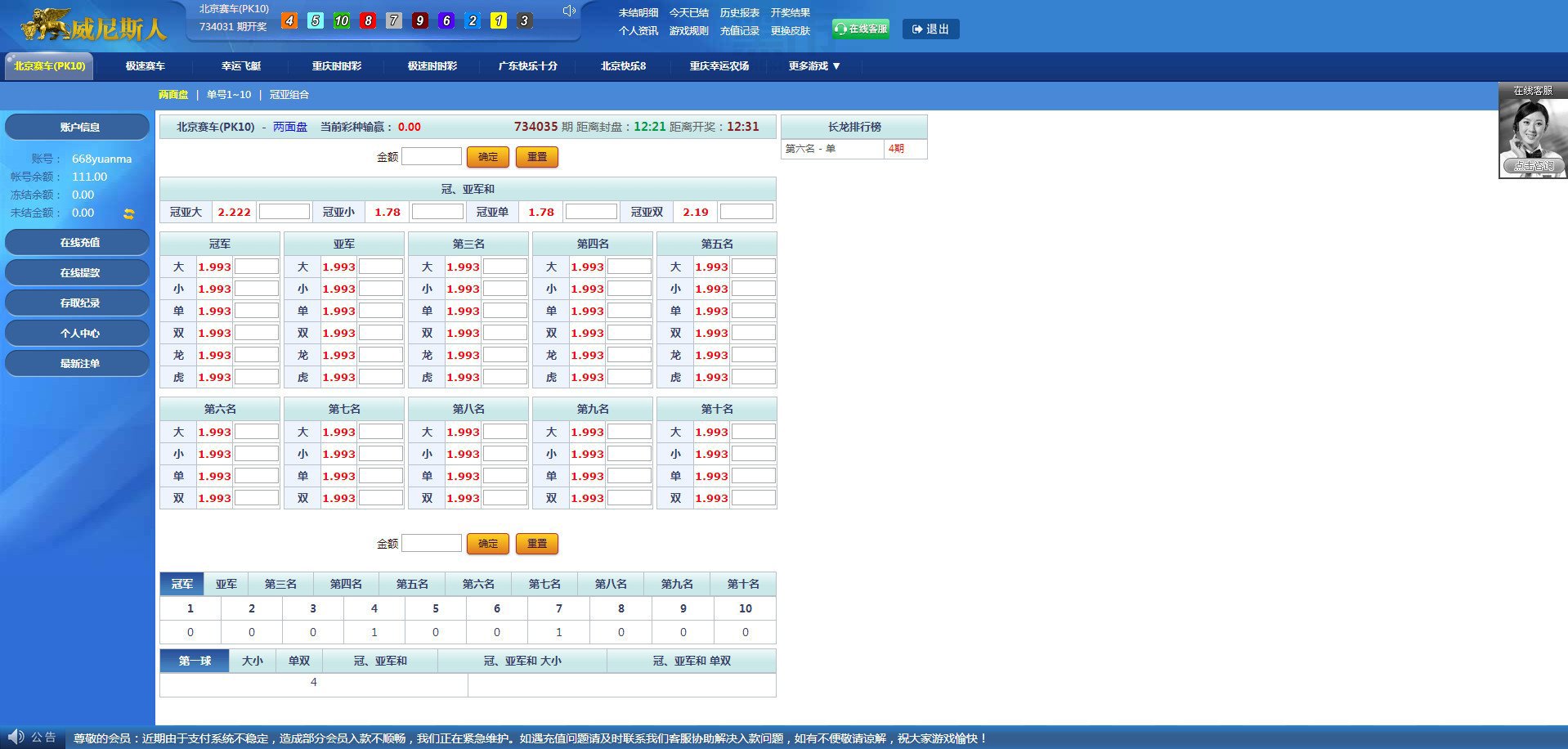The height and width of the screenshot is (749, 1568).
Task: Click the refresh balance icon
Action: 128,213
